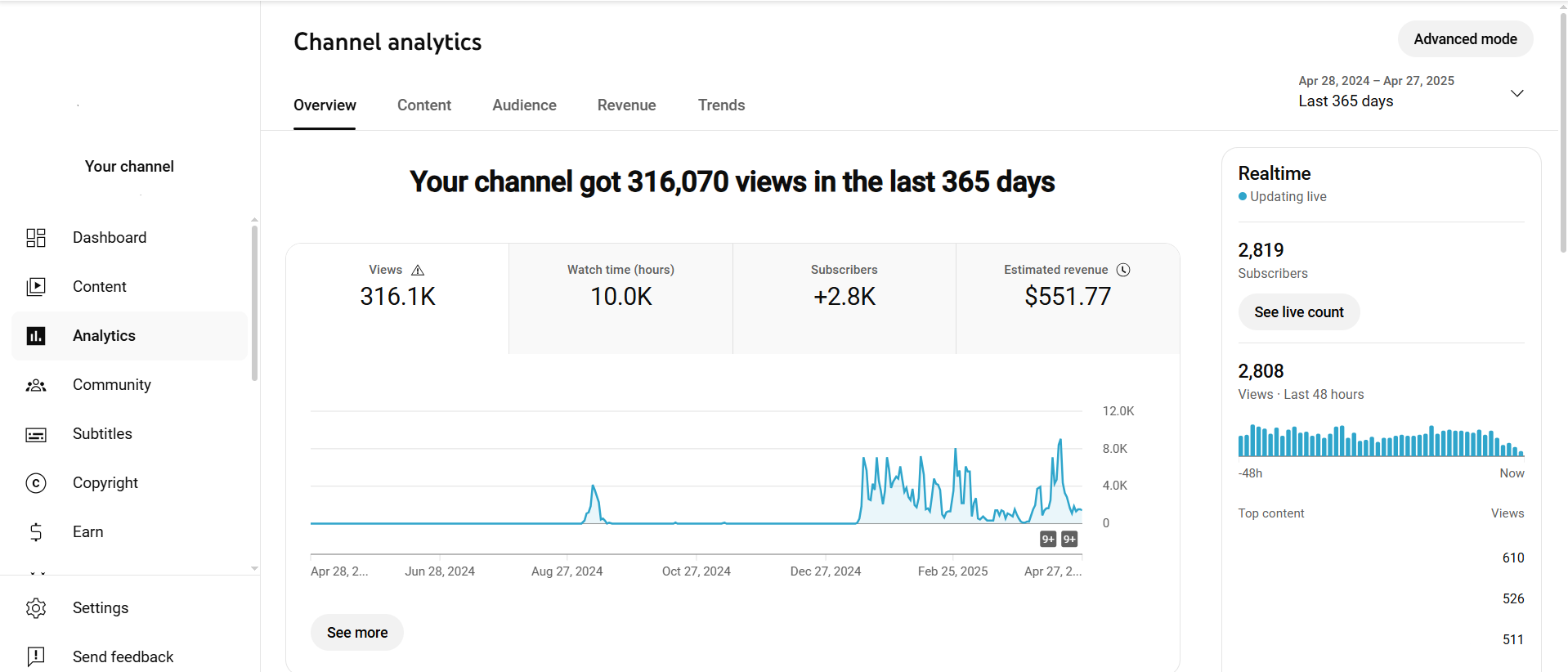Click the top content row with 511 views

(1381, 640)
